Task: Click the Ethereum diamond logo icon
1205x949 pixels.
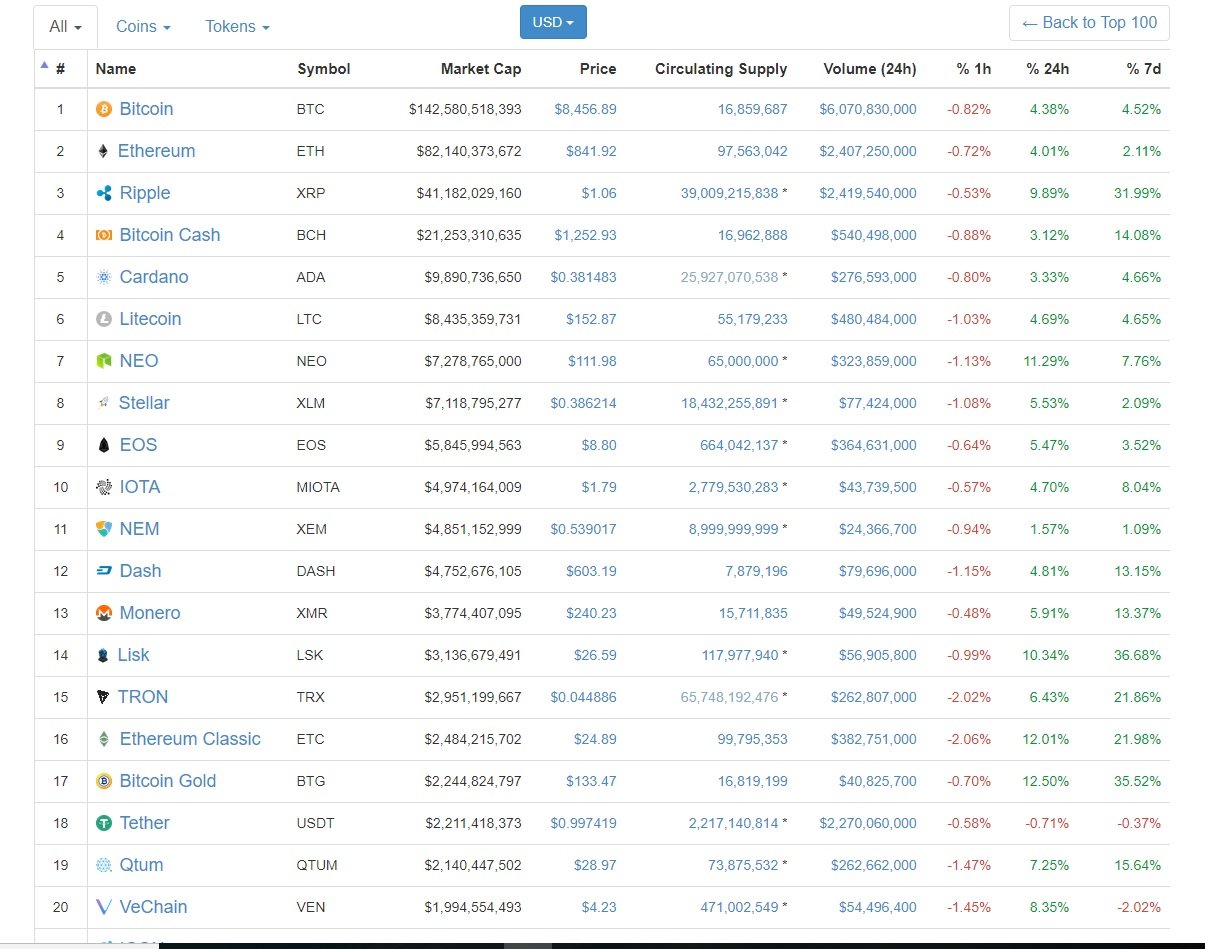Action: (x=103, y=151)
